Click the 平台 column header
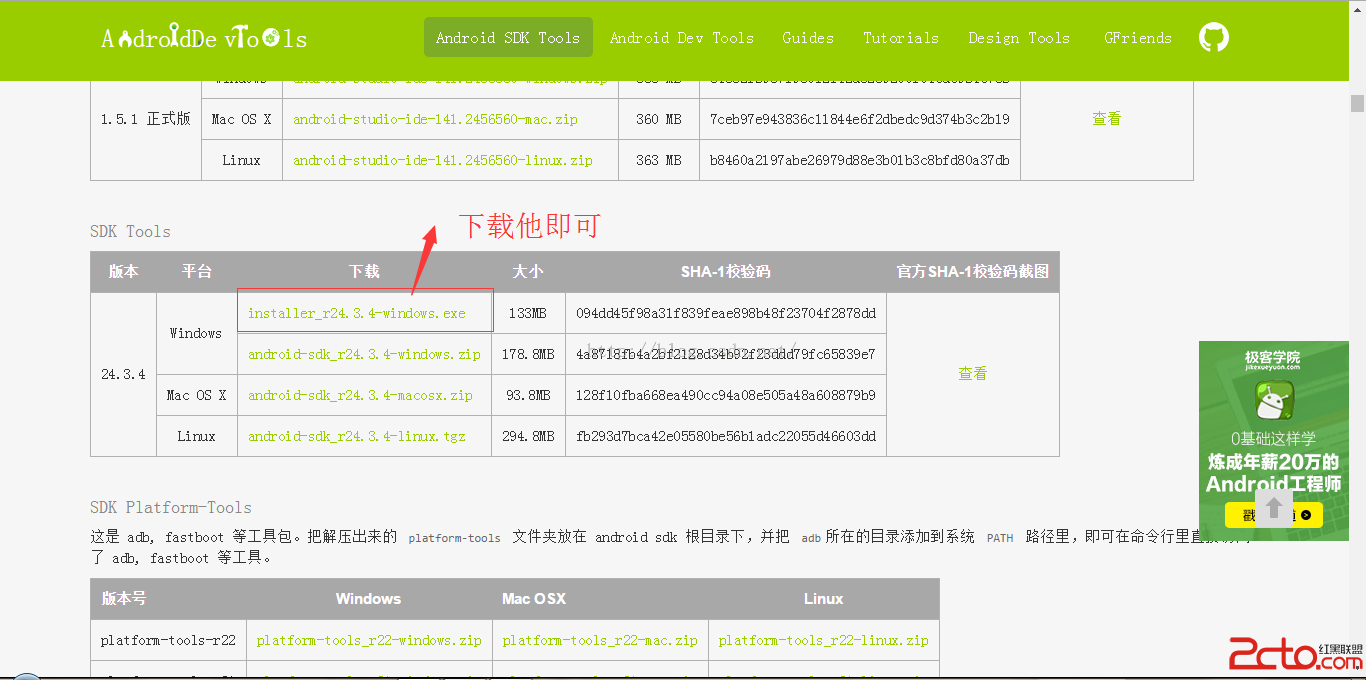This screenshot has height=680, width=1366. (x=197, y=272)
